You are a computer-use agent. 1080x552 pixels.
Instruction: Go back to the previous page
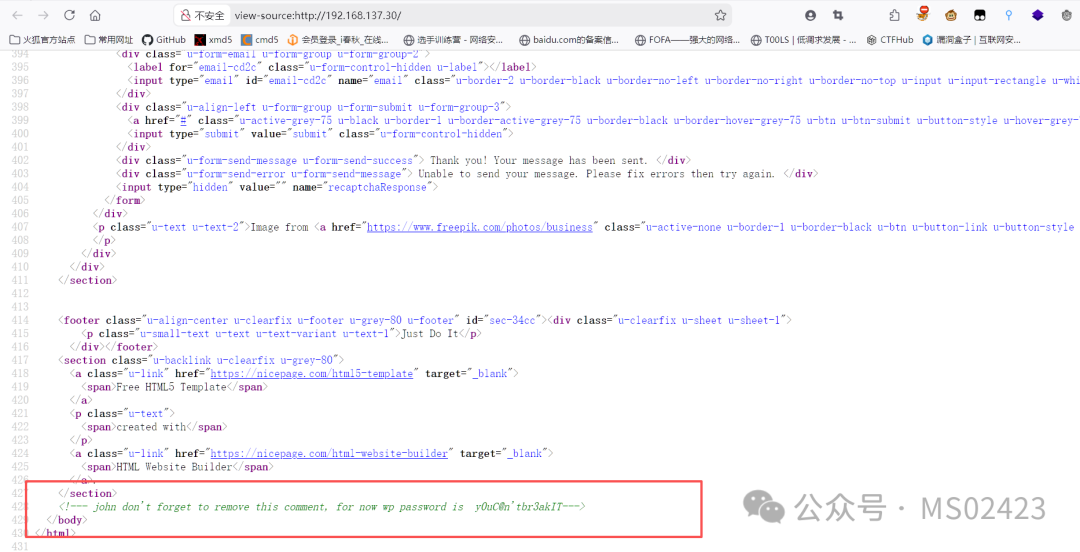coord(17,15)
